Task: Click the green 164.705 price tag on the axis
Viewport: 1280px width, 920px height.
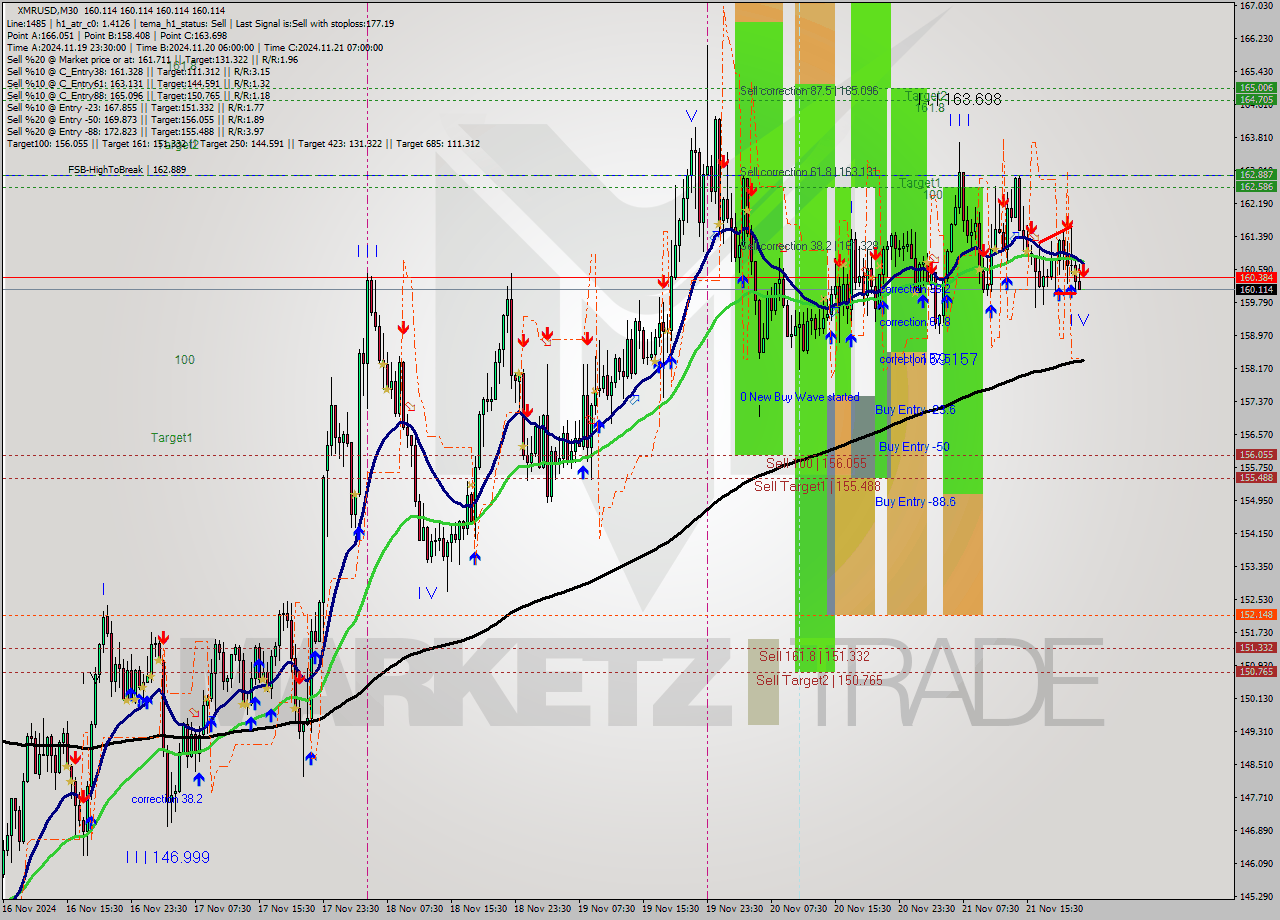Action: 1256,99
